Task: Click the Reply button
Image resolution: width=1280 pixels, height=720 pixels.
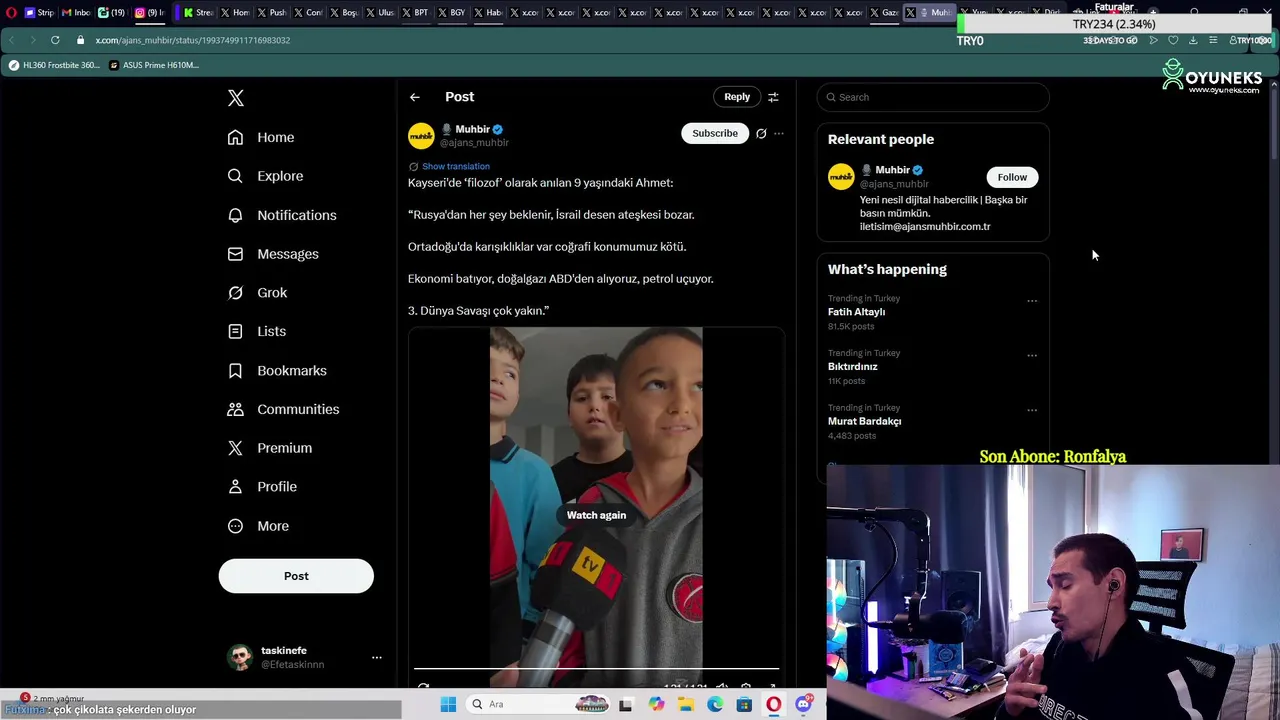Action: 737,97
